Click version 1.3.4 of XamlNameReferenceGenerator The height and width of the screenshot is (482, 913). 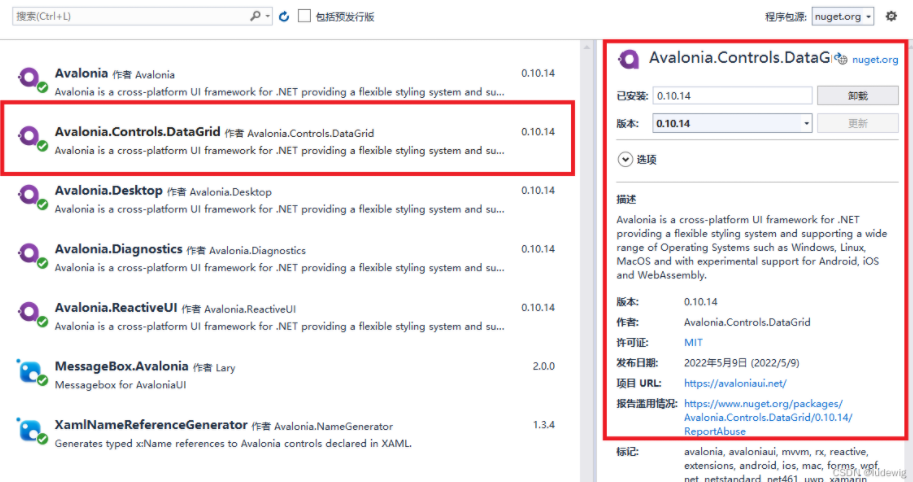coord(543,425)
